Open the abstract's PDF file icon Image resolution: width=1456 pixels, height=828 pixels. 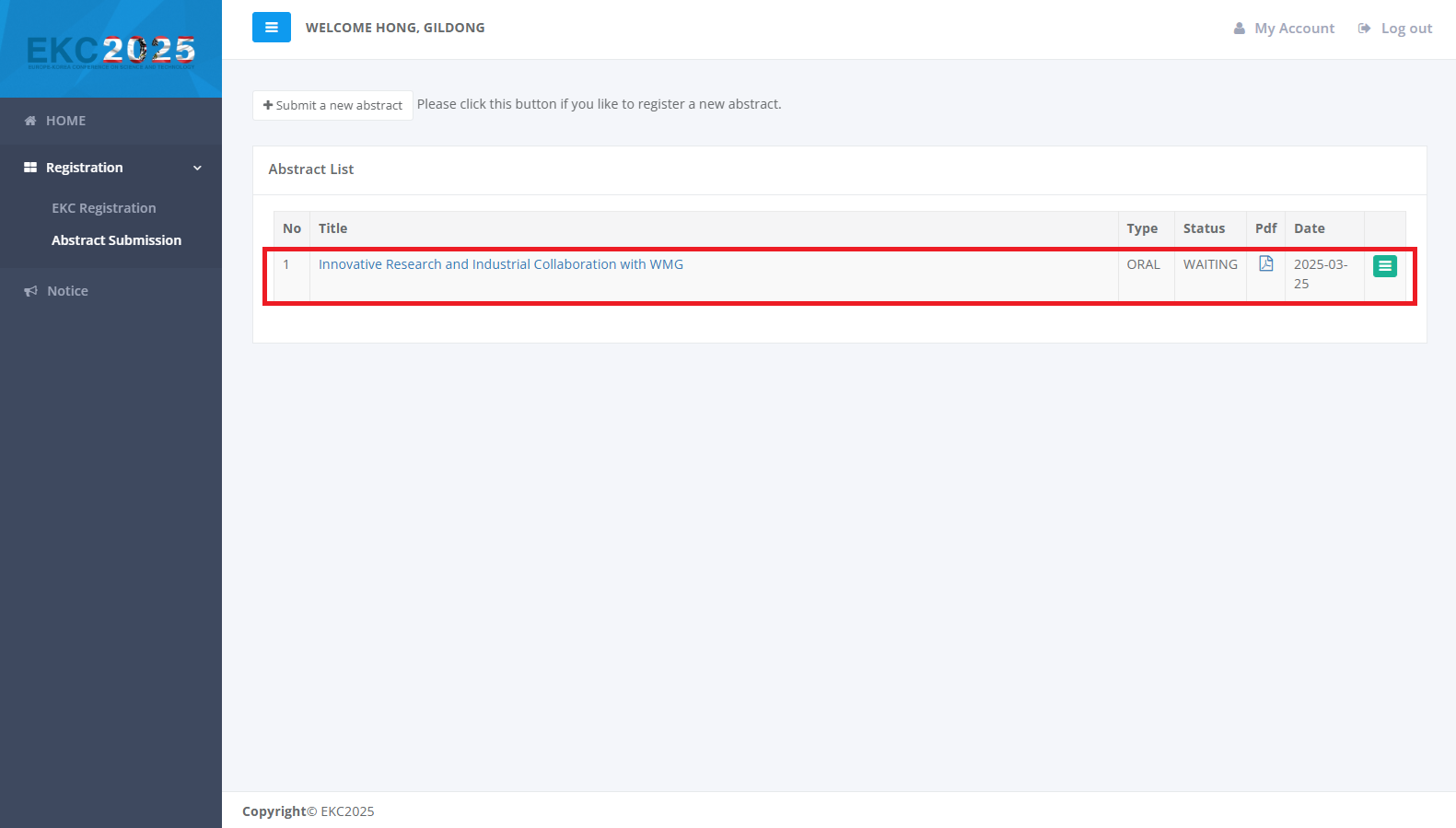(1266, 264)
